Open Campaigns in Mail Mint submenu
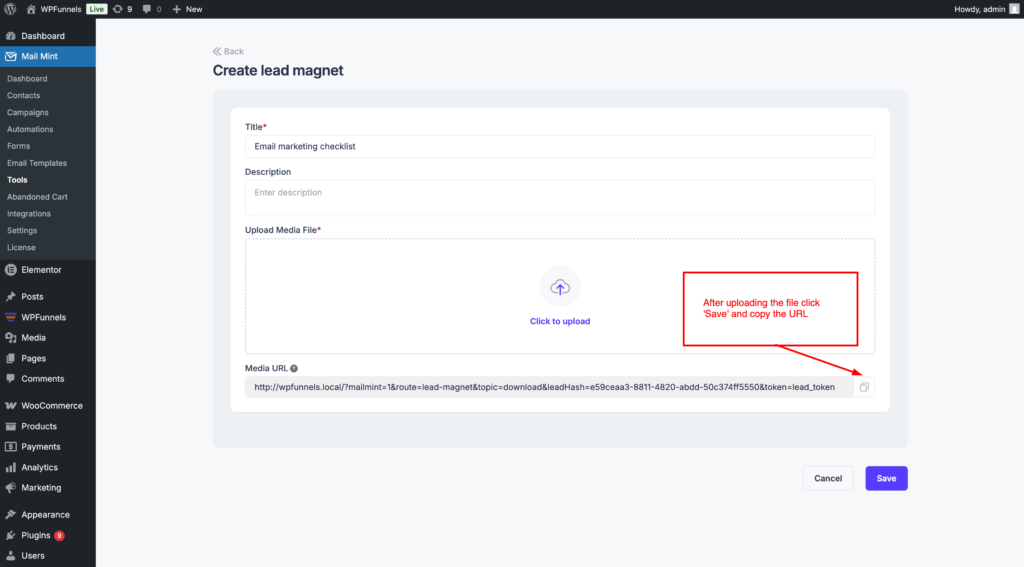This screenshot has width=1024, height=567. [27, 112]
